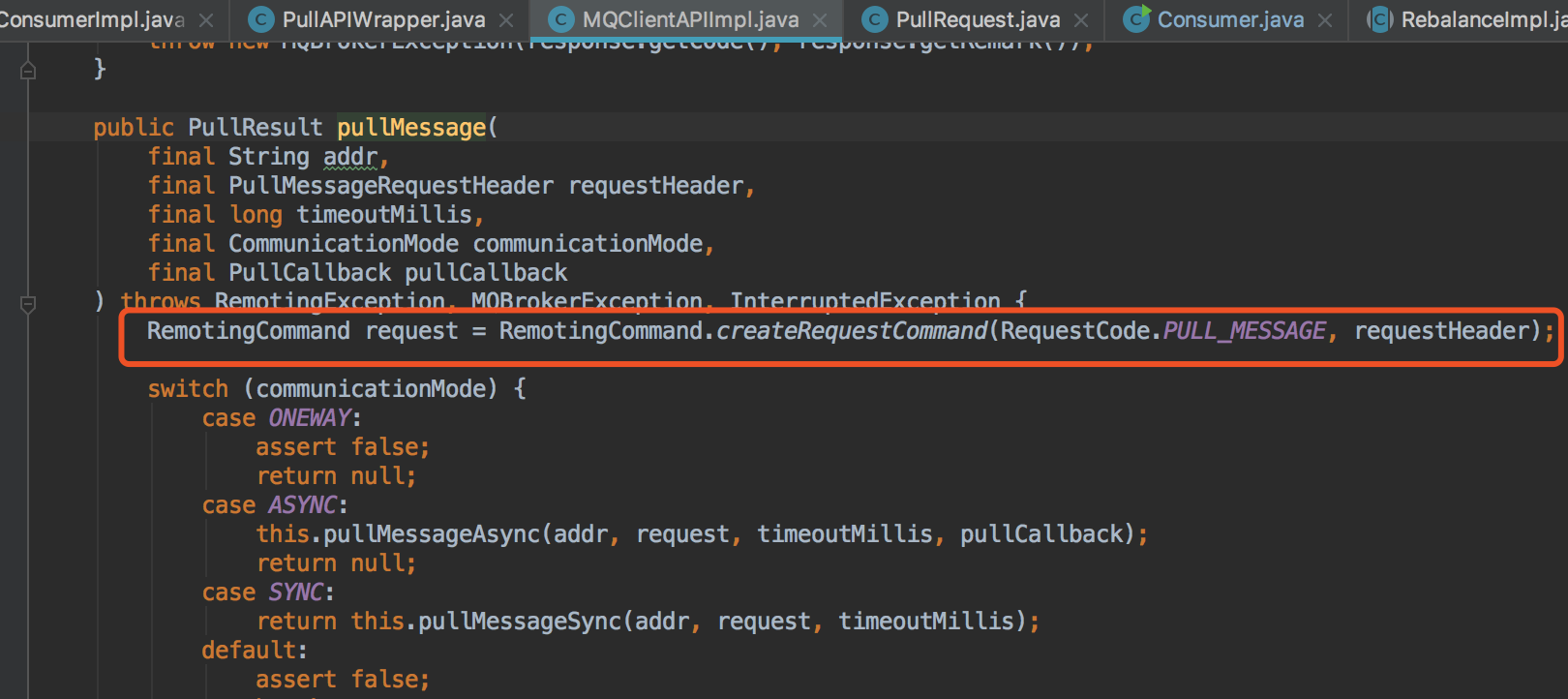Click the RebalanceImpl class file icon
The height and width of the screenshot is (699, 1568).
[x=1379, y=19]
